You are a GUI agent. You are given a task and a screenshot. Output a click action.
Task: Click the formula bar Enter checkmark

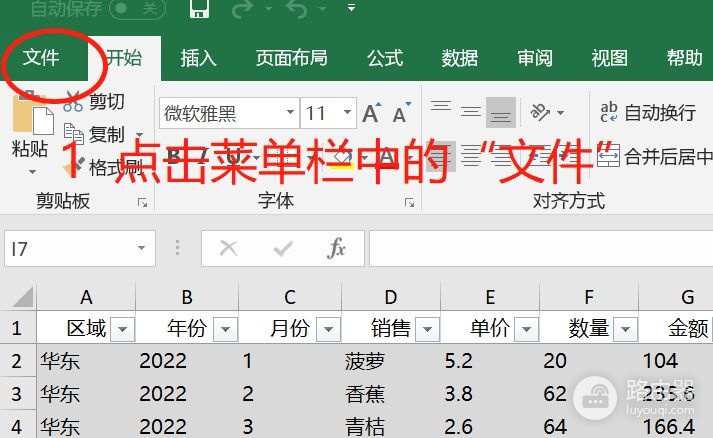[283, 248]
